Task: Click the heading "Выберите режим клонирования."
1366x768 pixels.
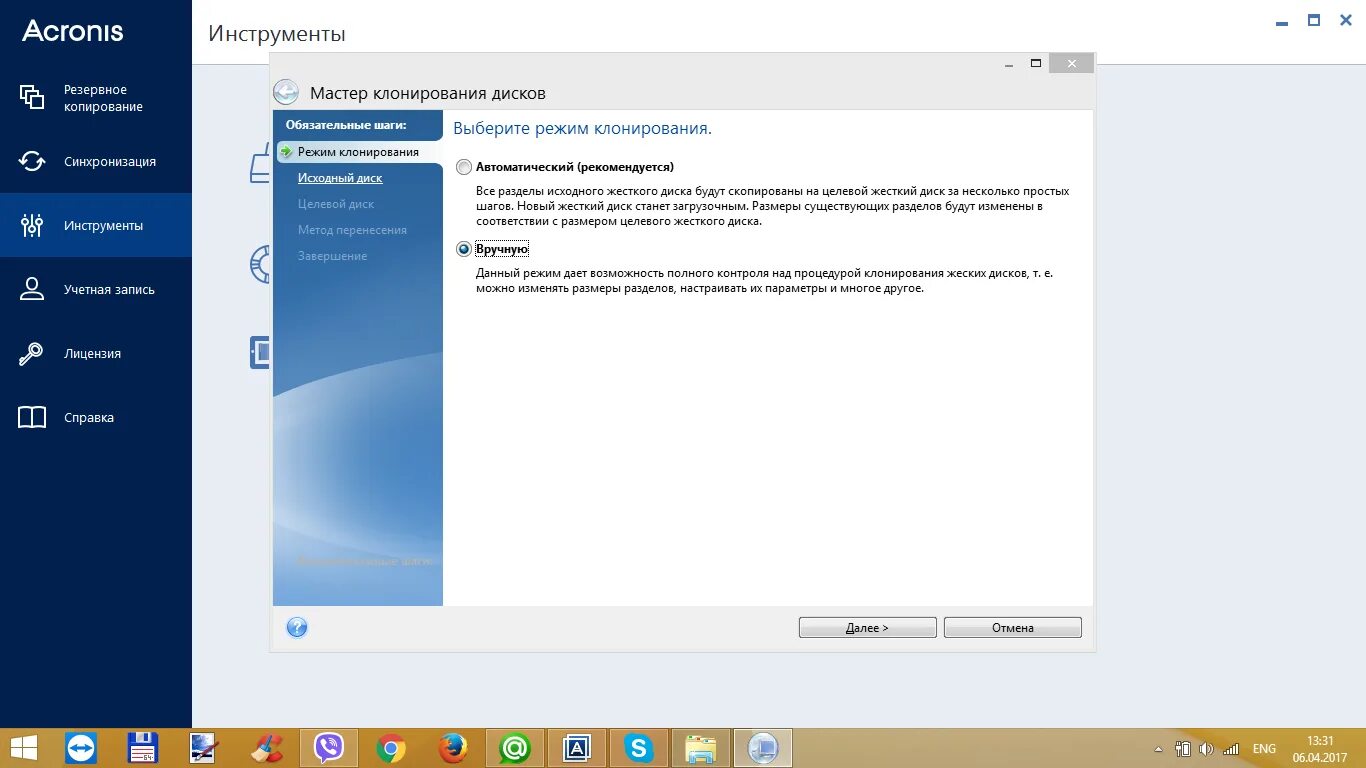Action: pos(582,129)
